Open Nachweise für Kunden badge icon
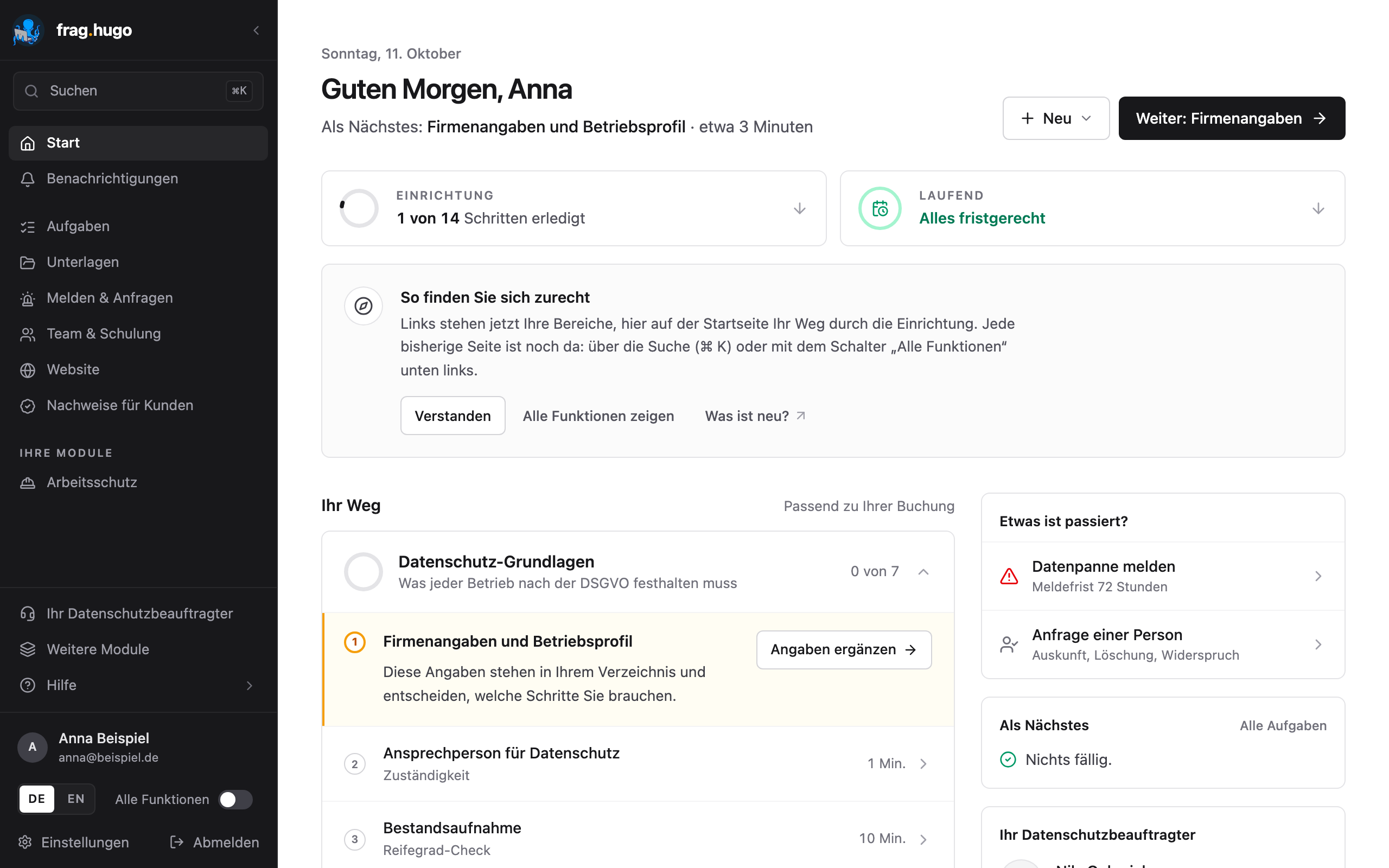Viewport: 1389px width, 868px height. point(28,406)
